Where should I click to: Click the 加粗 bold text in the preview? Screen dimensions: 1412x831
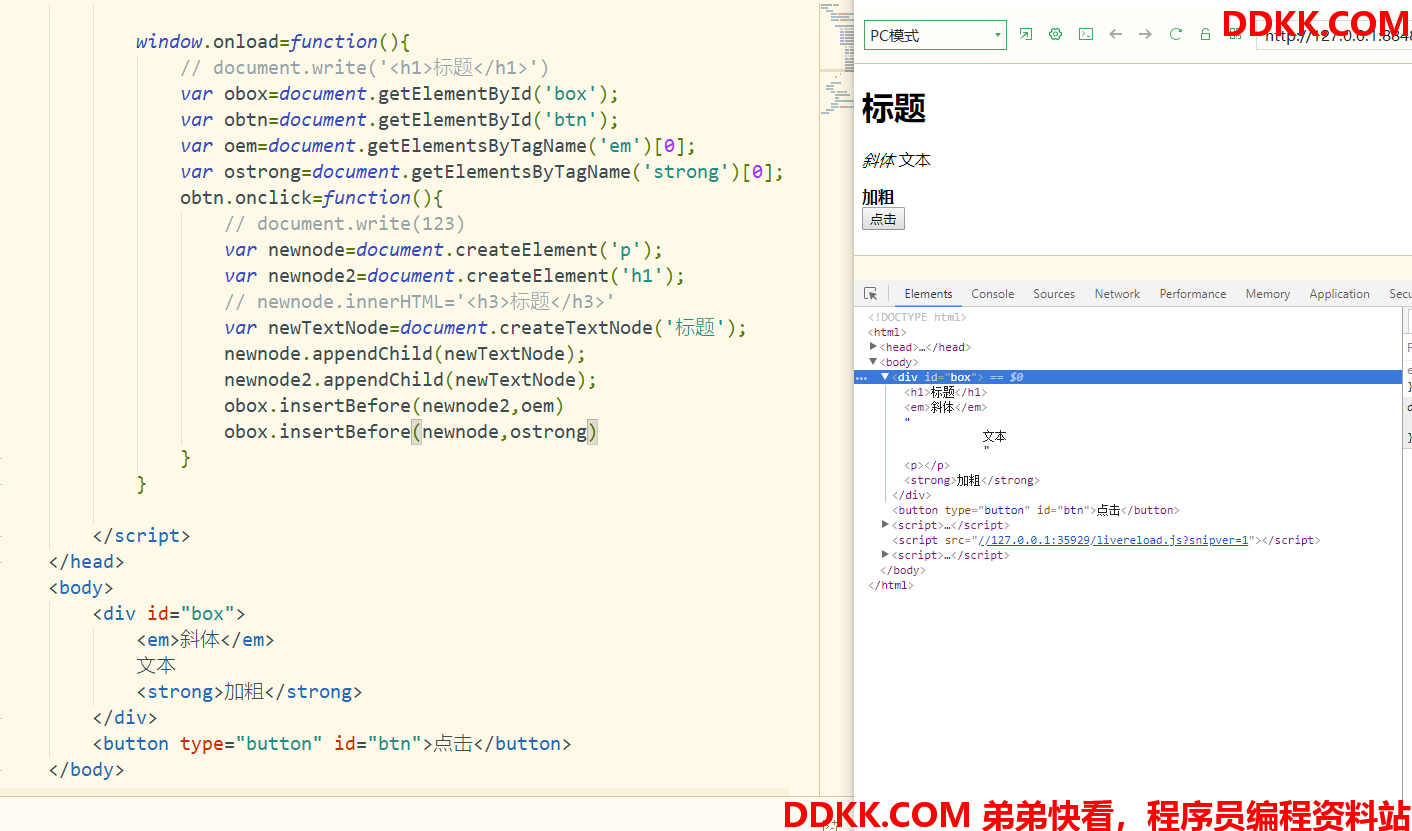point(878,197)
